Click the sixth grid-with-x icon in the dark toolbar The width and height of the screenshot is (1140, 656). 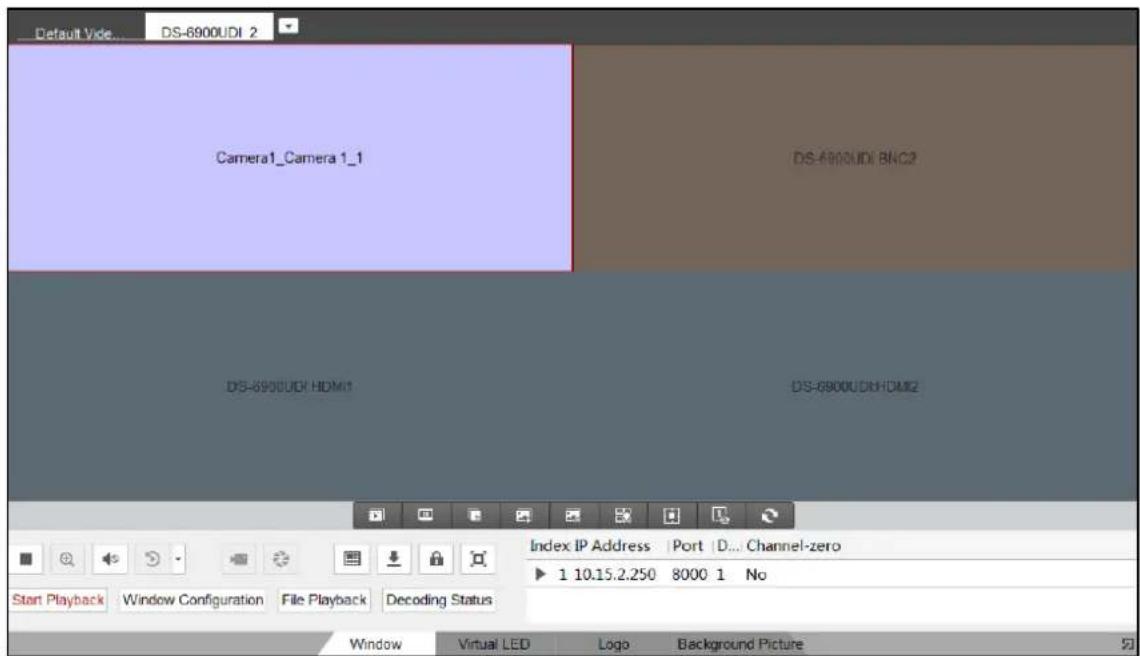point(622,516)
